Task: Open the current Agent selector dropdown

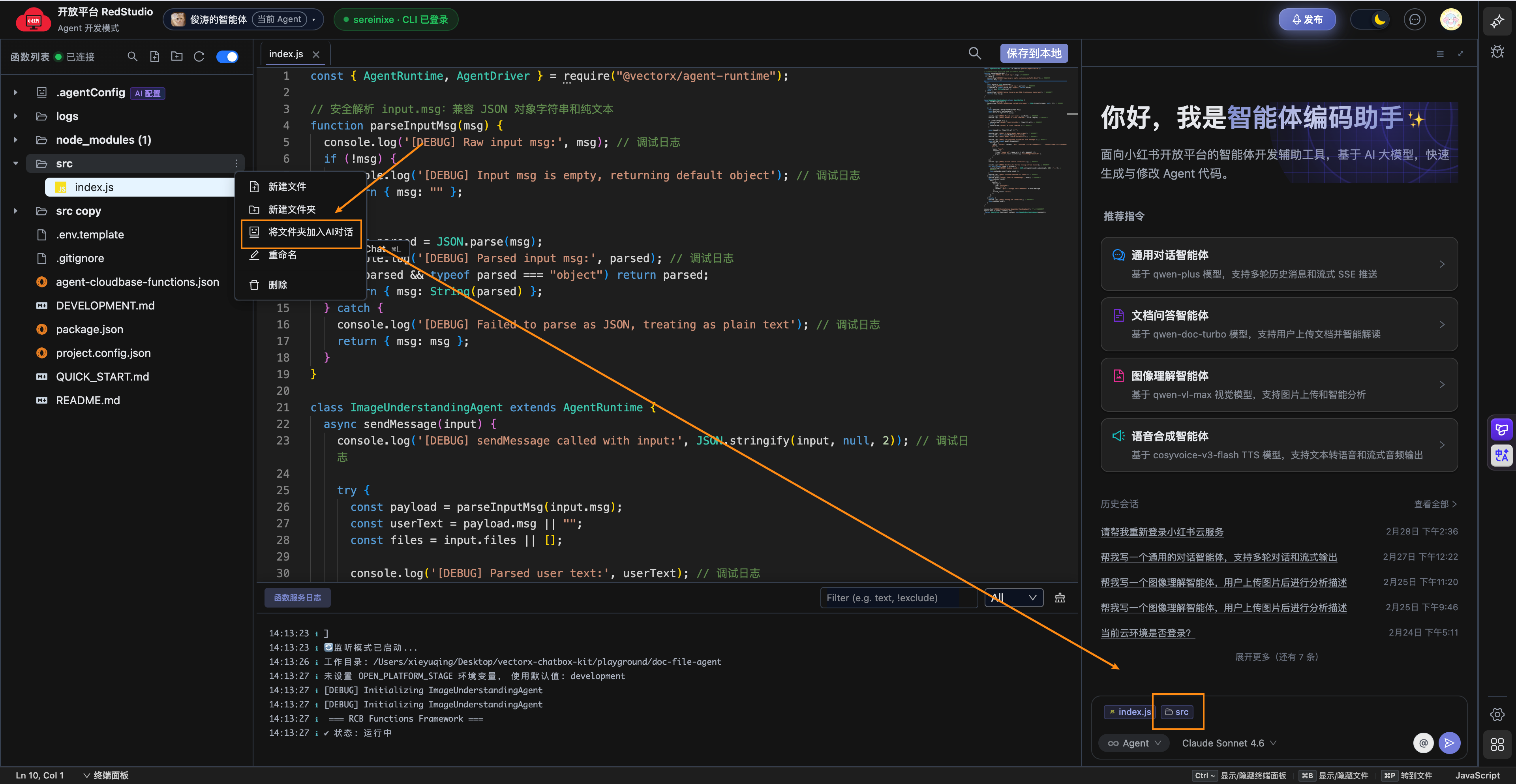Action: [243, 19]
